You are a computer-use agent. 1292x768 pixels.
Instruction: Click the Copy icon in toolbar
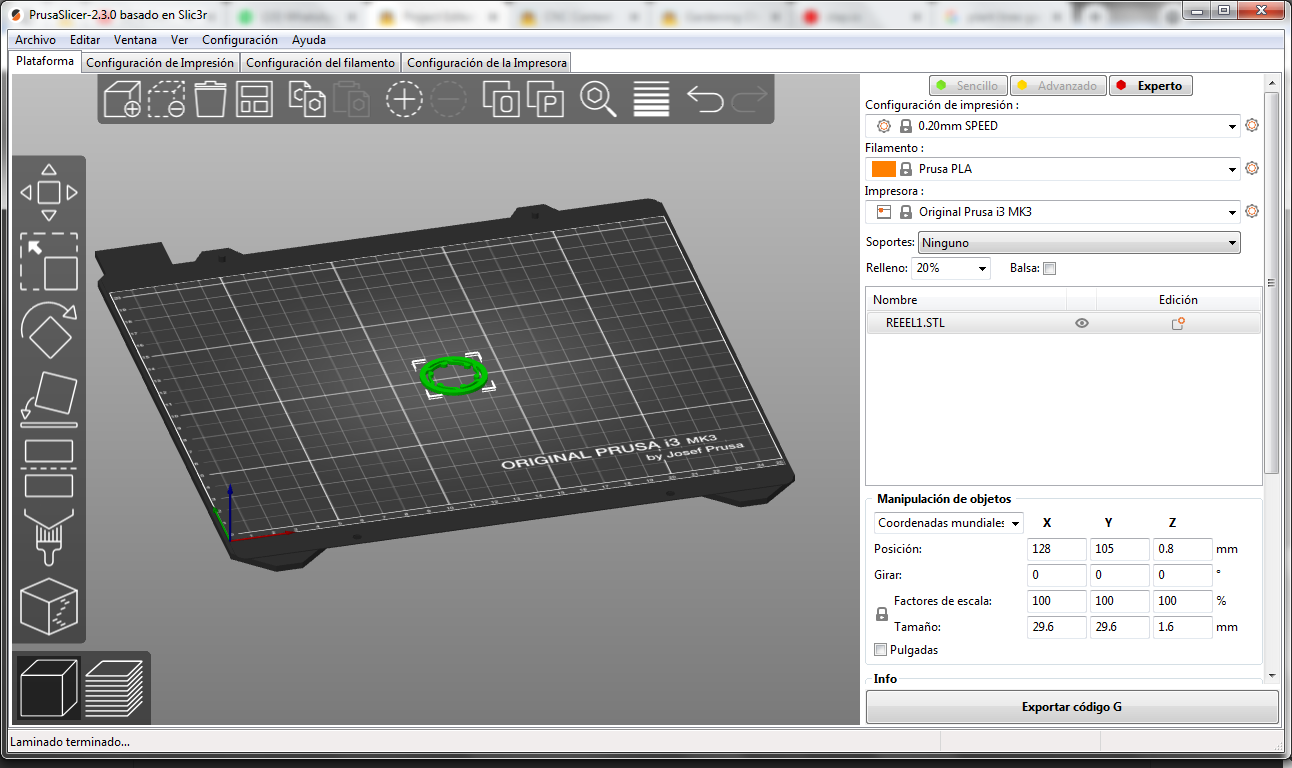coord(307,100)
